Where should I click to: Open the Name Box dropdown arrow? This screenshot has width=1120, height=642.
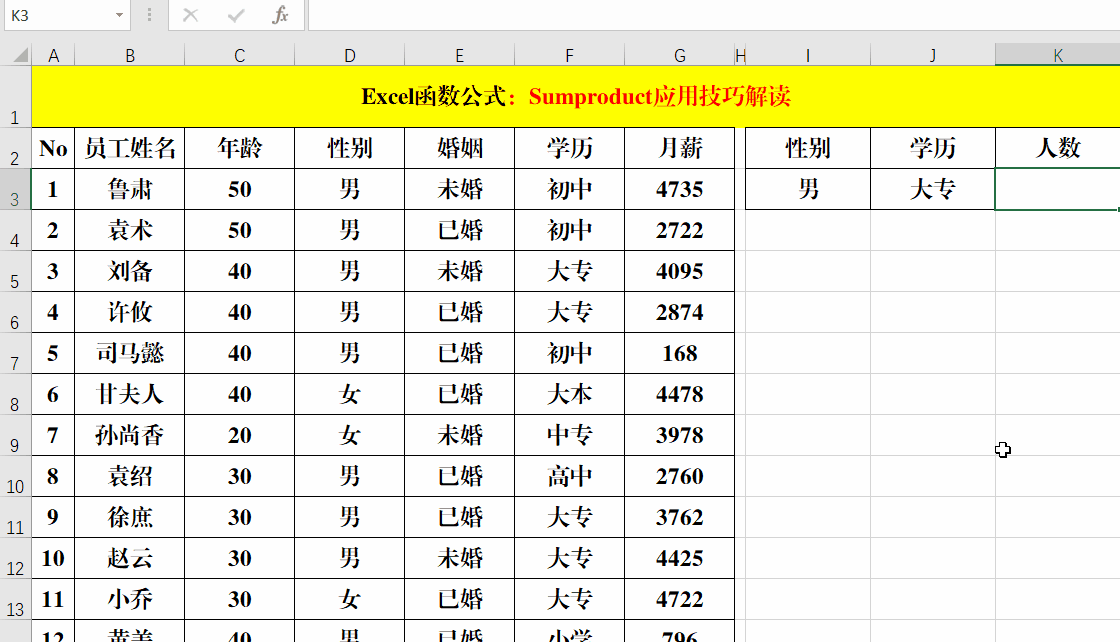[119, 15]
